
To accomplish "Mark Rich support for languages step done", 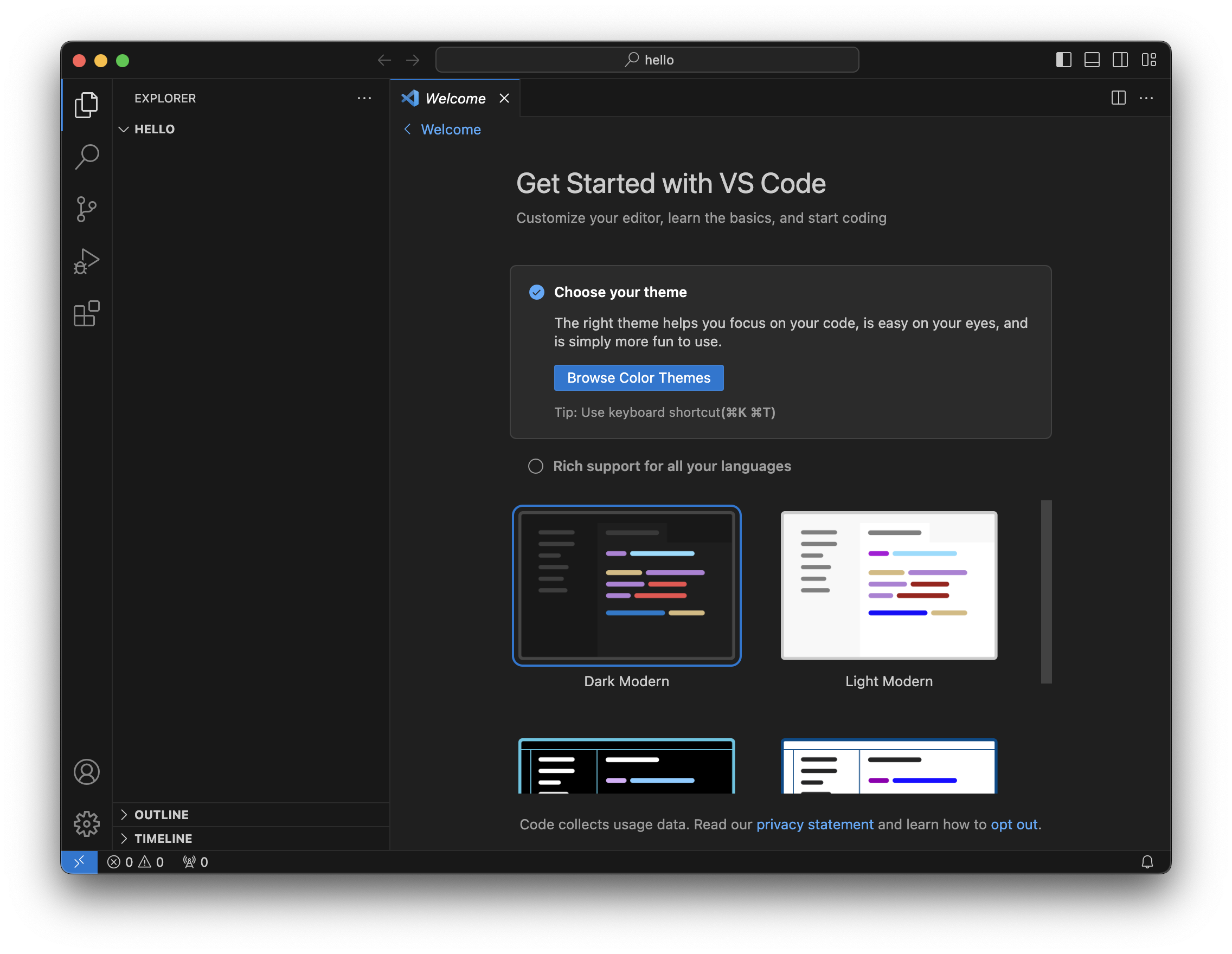I will [535, 466].
